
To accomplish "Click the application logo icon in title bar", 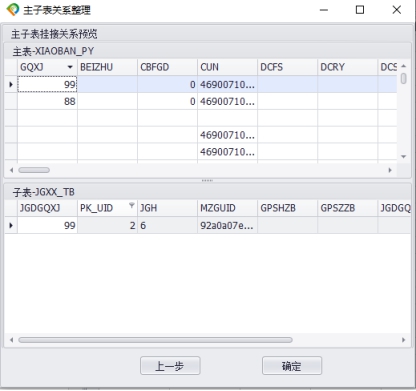I will tap(13, 10).
